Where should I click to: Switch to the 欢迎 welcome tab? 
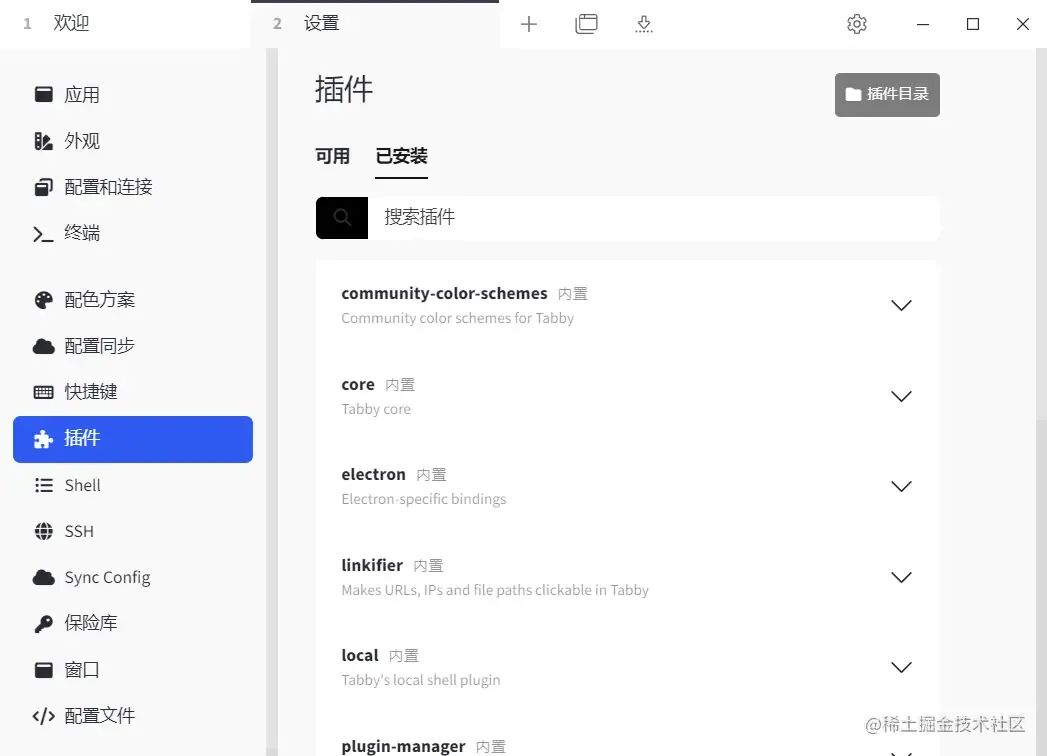125,24
